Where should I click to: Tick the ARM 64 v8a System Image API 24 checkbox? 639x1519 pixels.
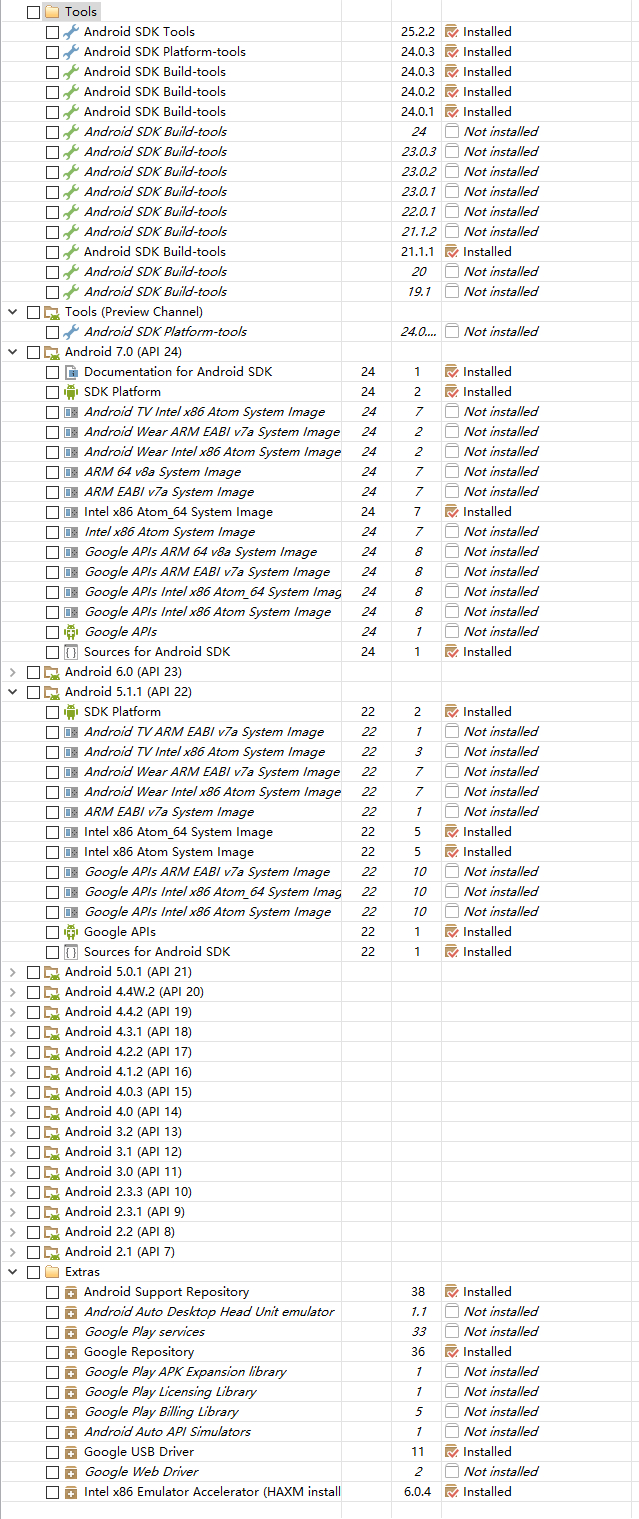click(52, 472)
